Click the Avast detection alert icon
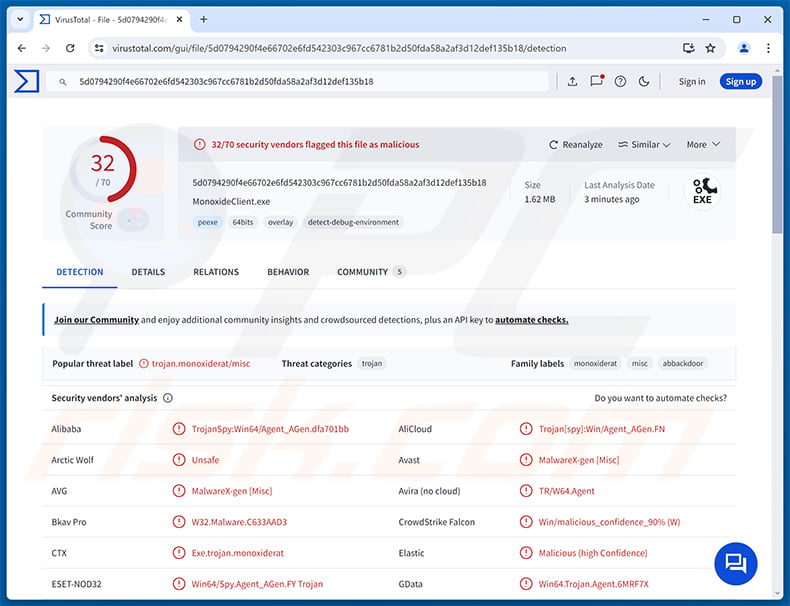790x606 pixels. (526, 460)
